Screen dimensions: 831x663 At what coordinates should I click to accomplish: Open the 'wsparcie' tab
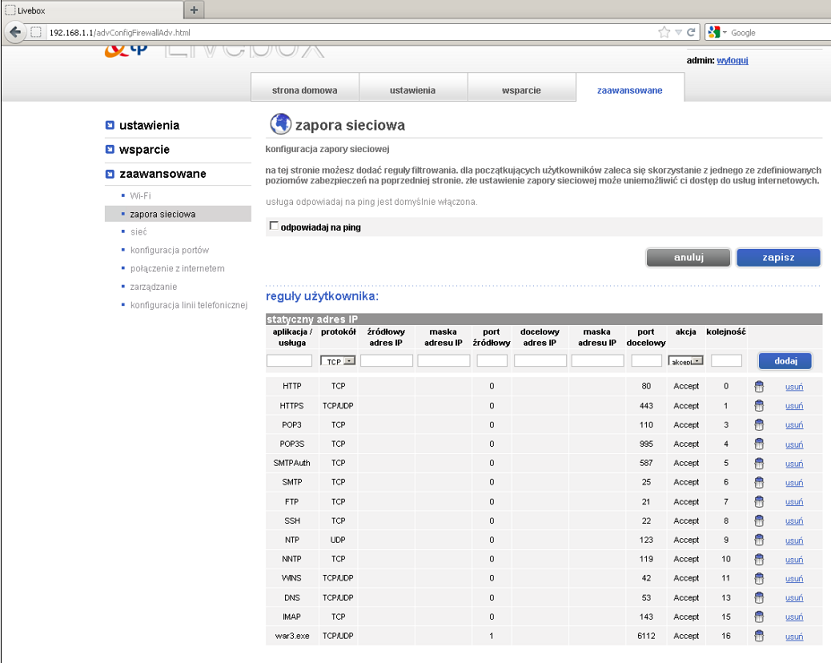[521, 90]
